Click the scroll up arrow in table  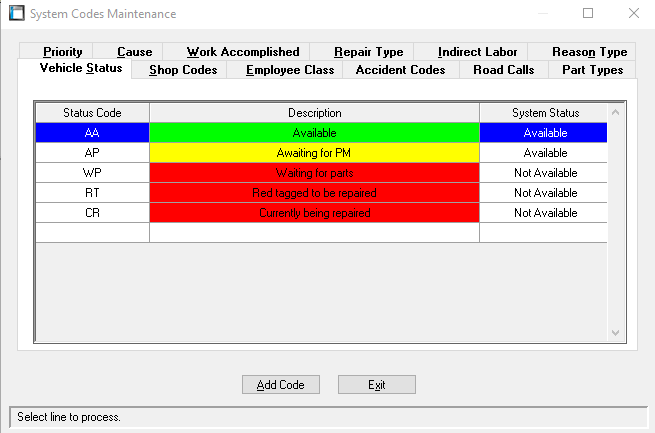[x=615, y=113]
